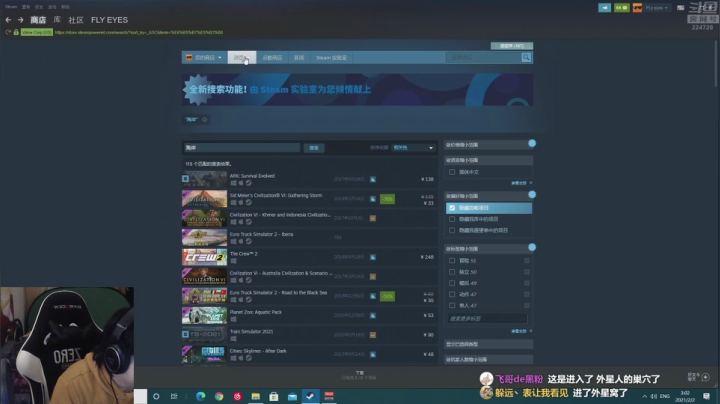Collapse the narrow-by-preferences filter header
Viewport: 720px width, 404px height.
[489, 196]
